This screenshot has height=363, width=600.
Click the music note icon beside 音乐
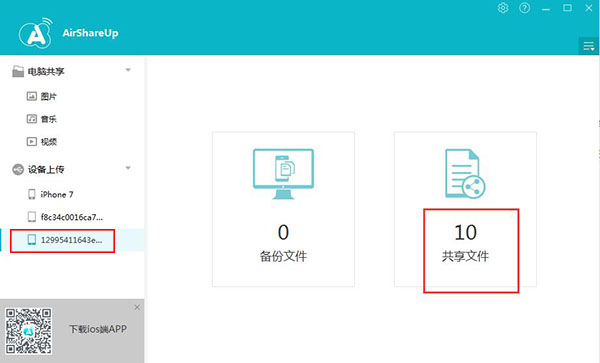point(31,119)
